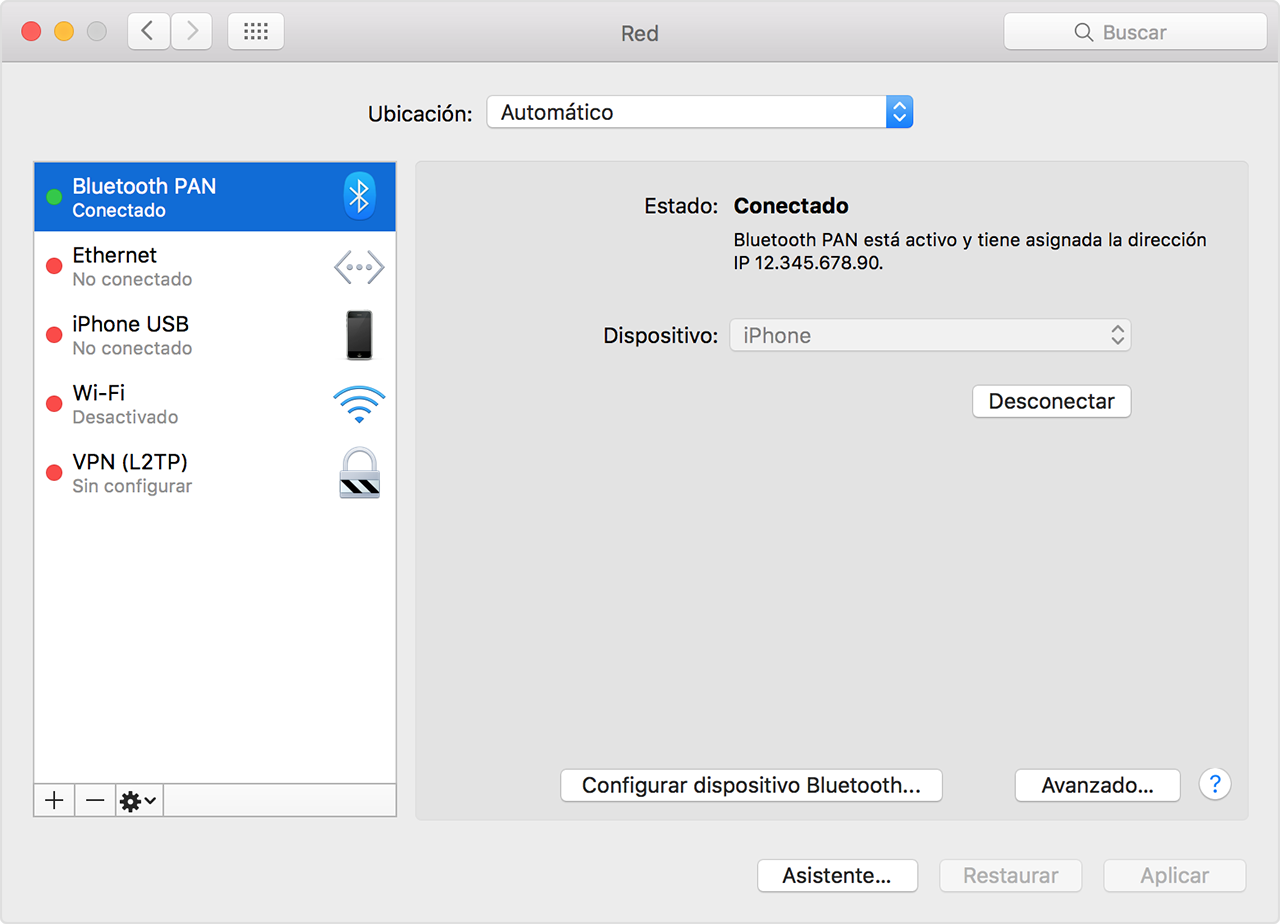Select Bluetooth PAN service row
The width and height of the screenshot is (1280, 924).
(215, 197)
